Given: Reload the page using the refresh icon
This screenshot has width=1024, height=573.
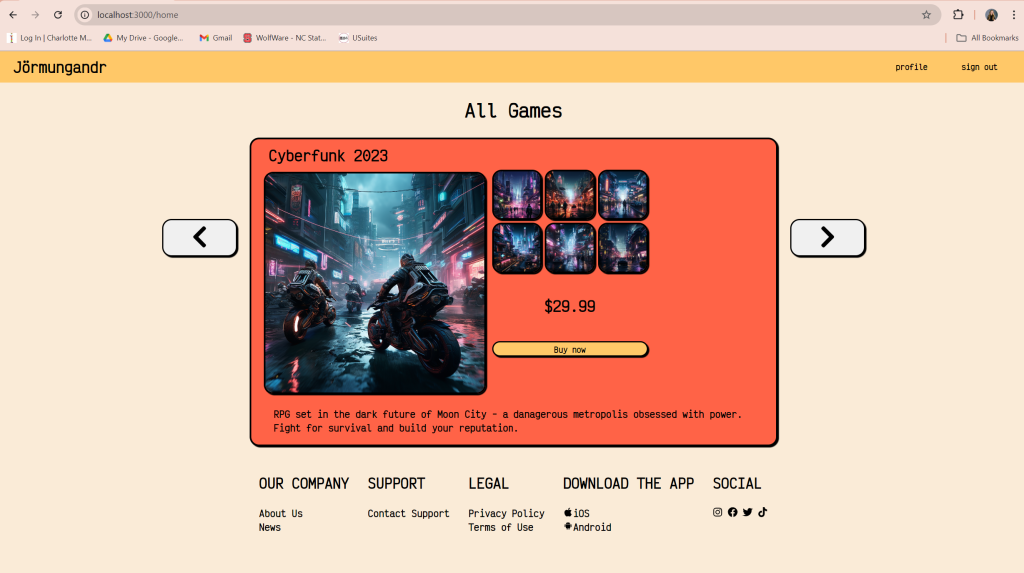Looking at the screenshot, I should pos(58,15).
